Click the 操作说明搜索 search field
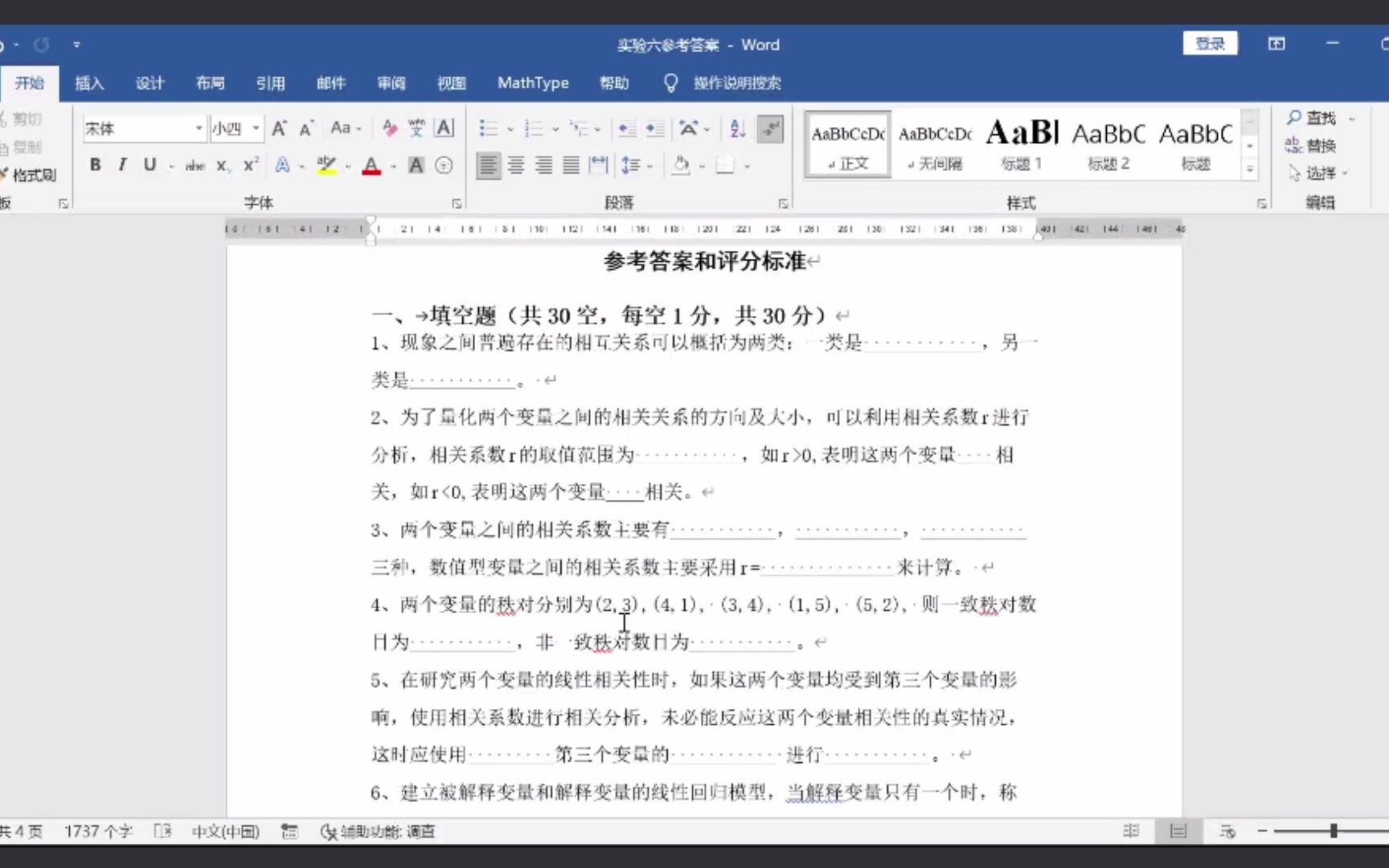Screen dimensions: 1389x868 tap(737, 83)
